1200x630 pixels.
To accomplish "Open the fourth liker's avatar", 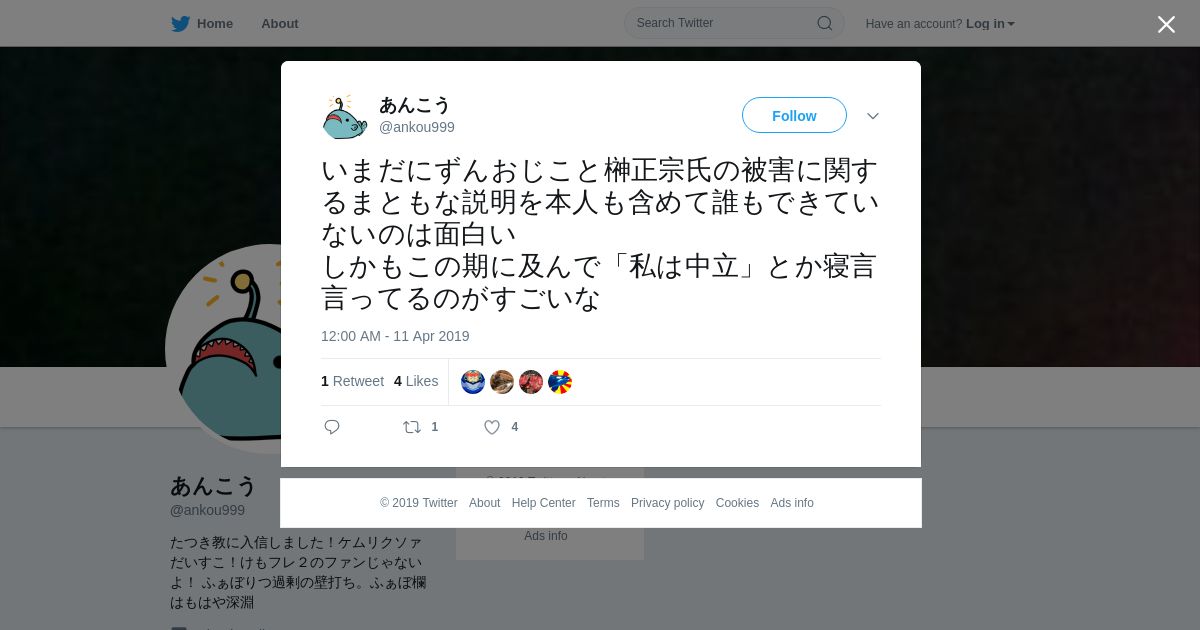I will (x=560, y=382).
